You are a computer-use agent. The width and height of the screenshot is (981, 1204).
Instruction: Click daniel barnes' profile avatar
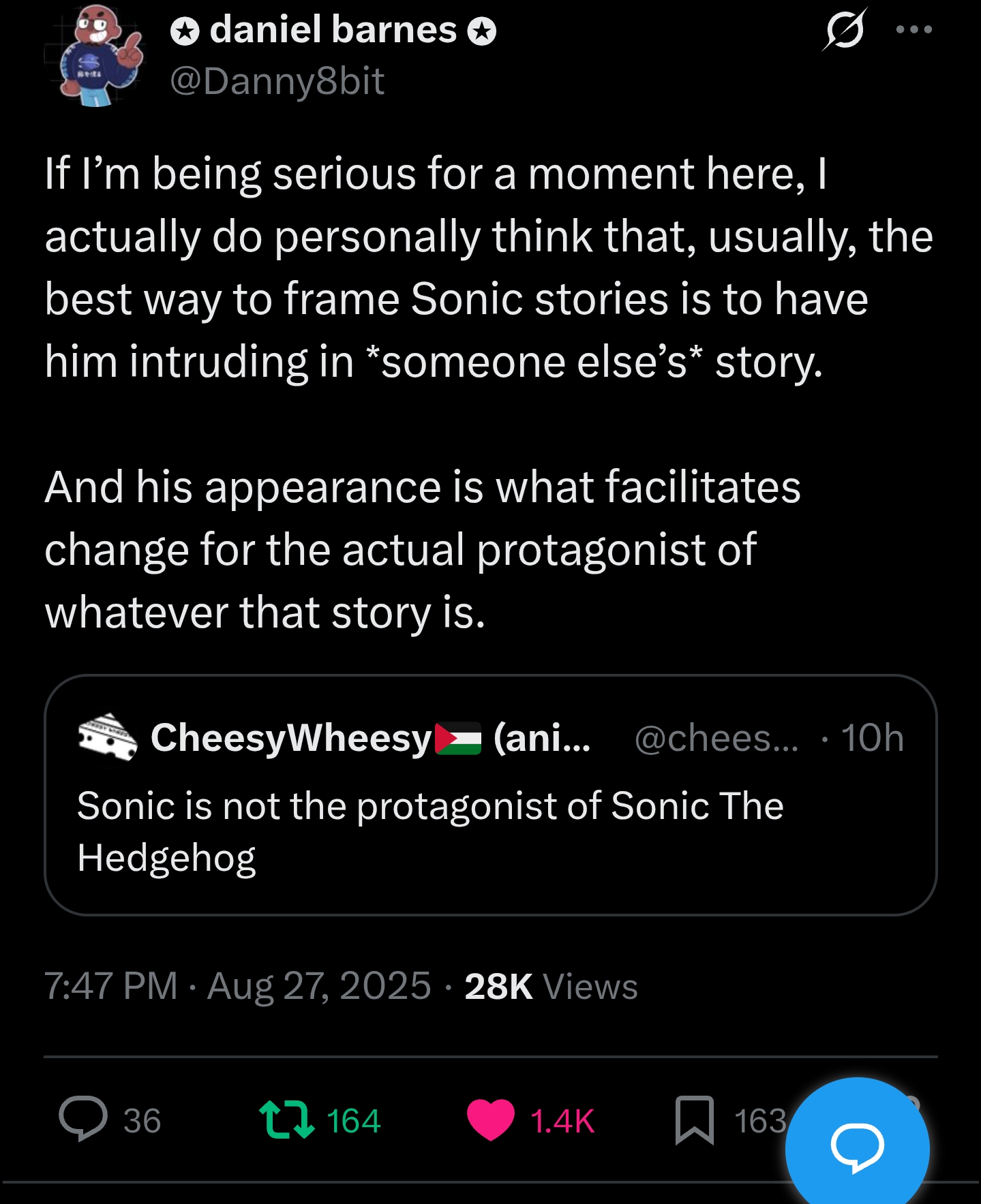[x=95, y=56]
